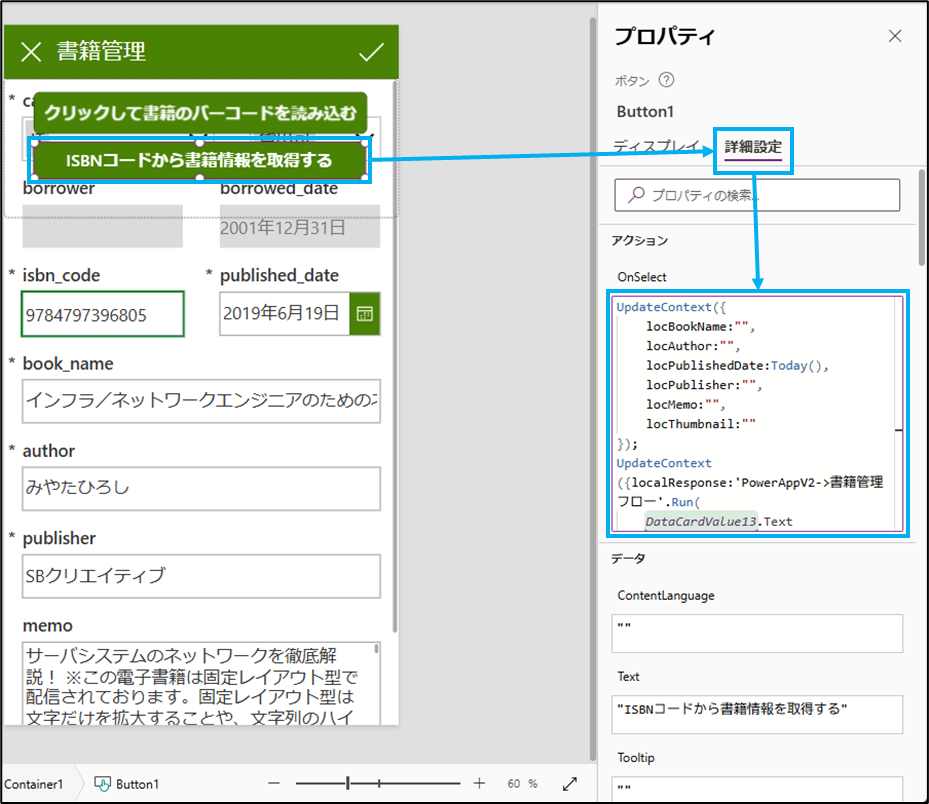Zoom in with the plus icon
The image size is (929, 804).
479,783
